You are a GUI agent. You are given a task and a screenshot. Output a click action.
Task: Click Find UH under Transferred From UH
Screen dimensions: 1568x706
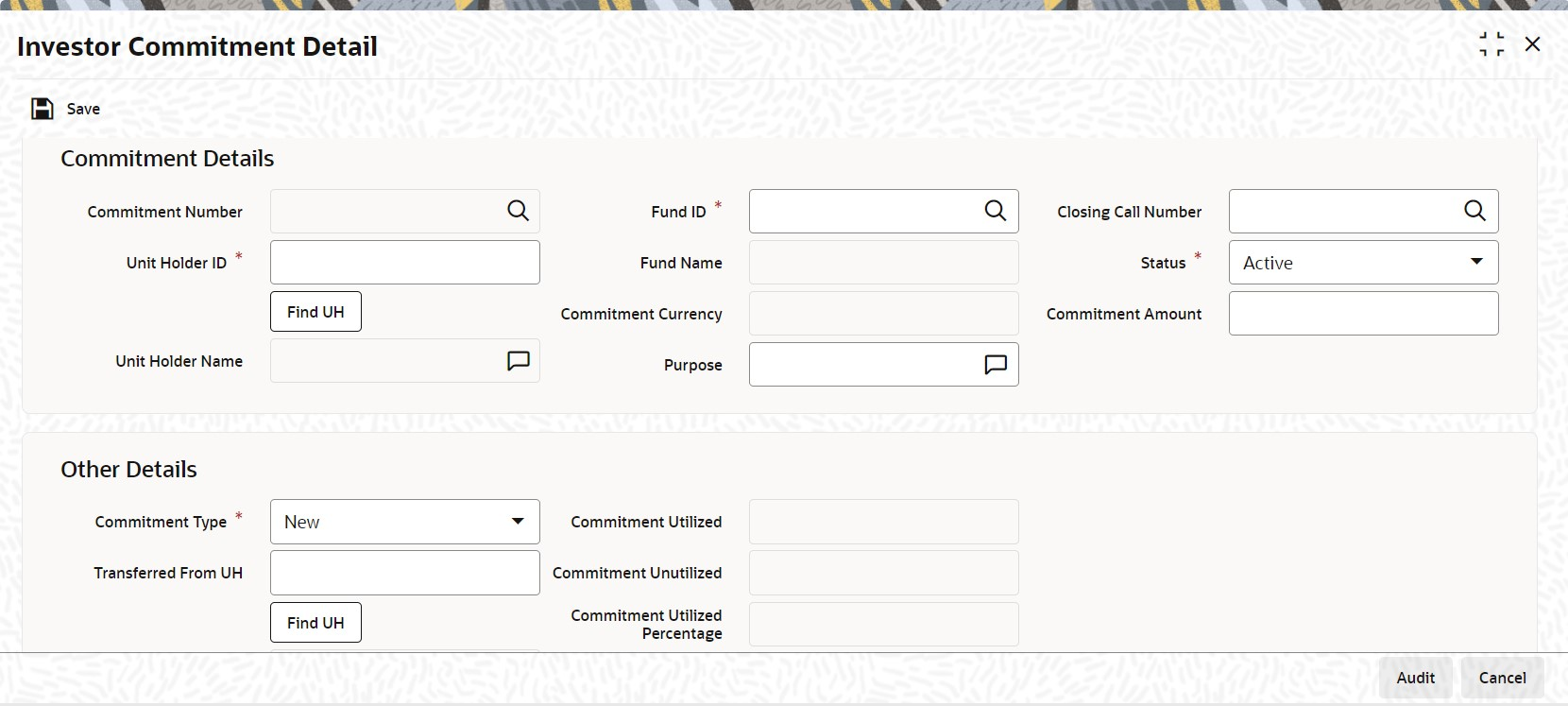click(315, 623)
